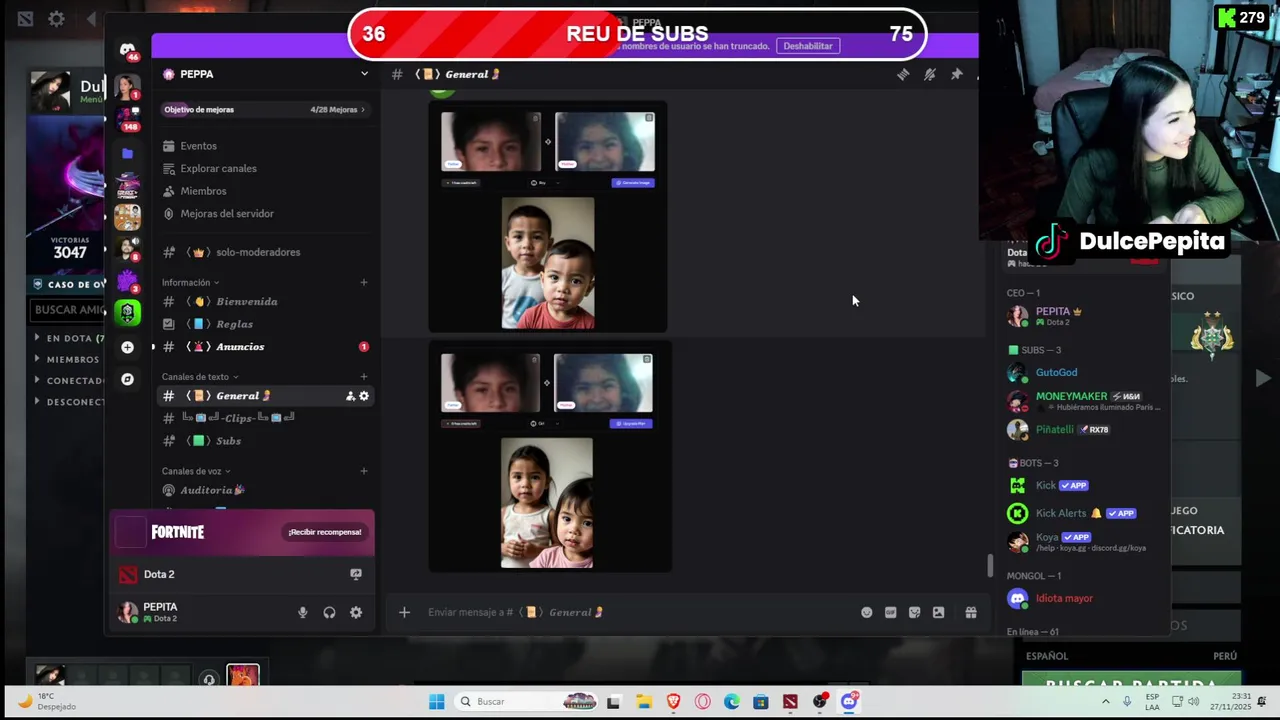Open second generated two-girls photo
The width and height of the screenshot is (1280, 720).
(x=547, y=503)
